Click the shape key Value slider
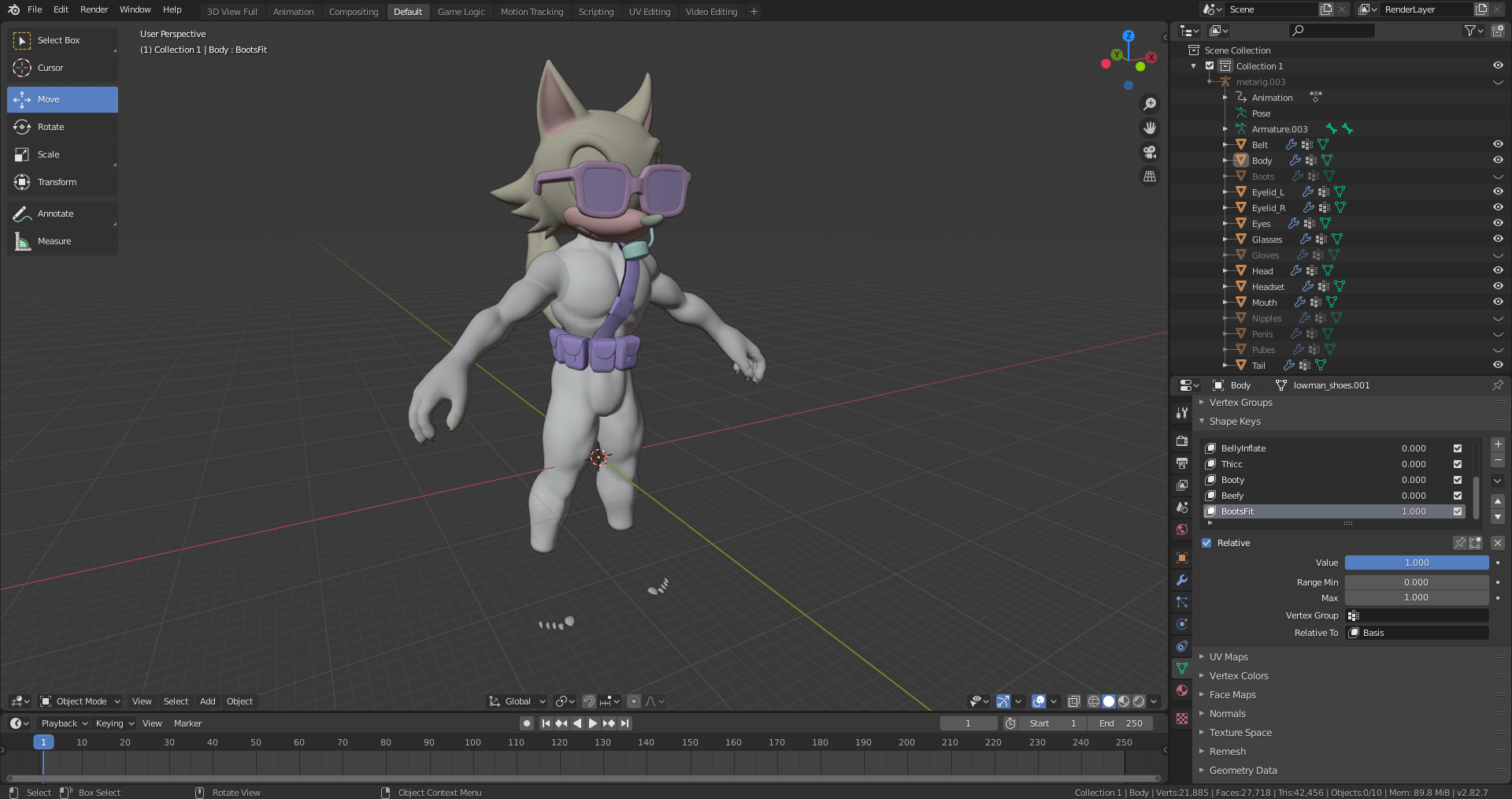Screen dimensions: 1512x799 point(1416,563)
